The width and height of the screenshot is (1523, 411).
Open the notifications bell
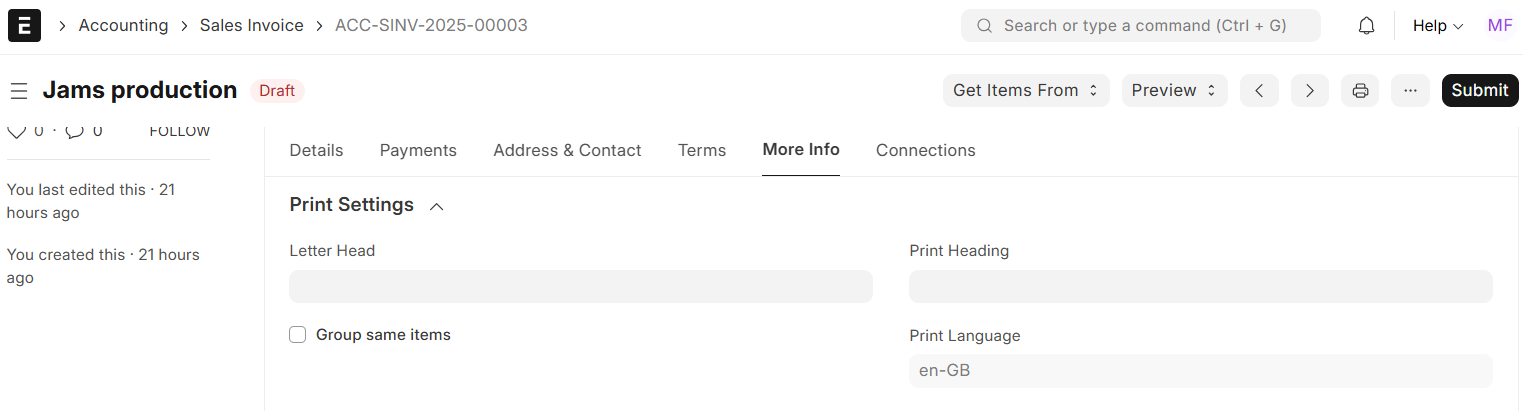pos(1366,26)
